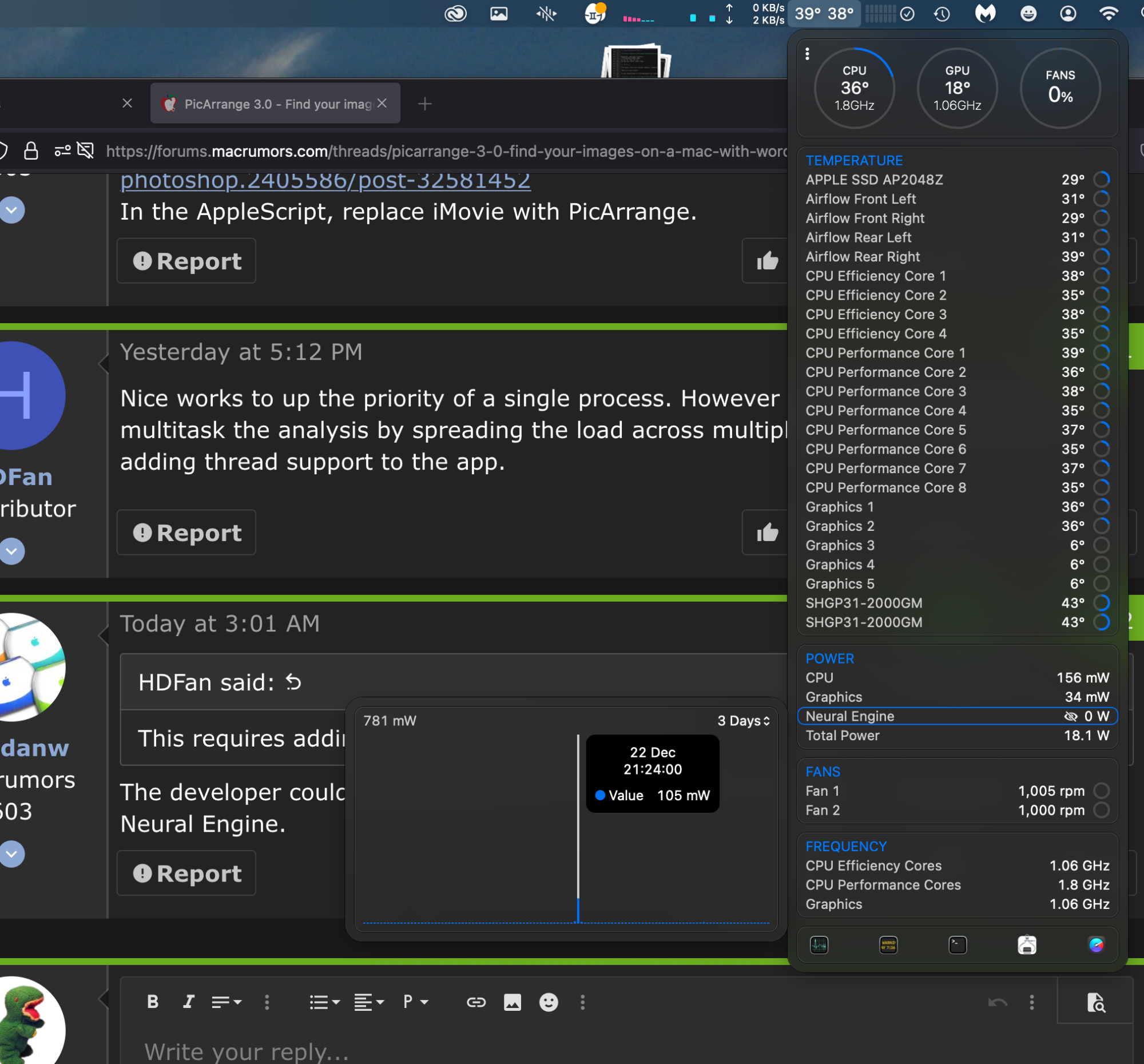Toggle the CPU Performance Core 8 ring
Screen dimensions: 1144x1064
tap(1101, 487)
